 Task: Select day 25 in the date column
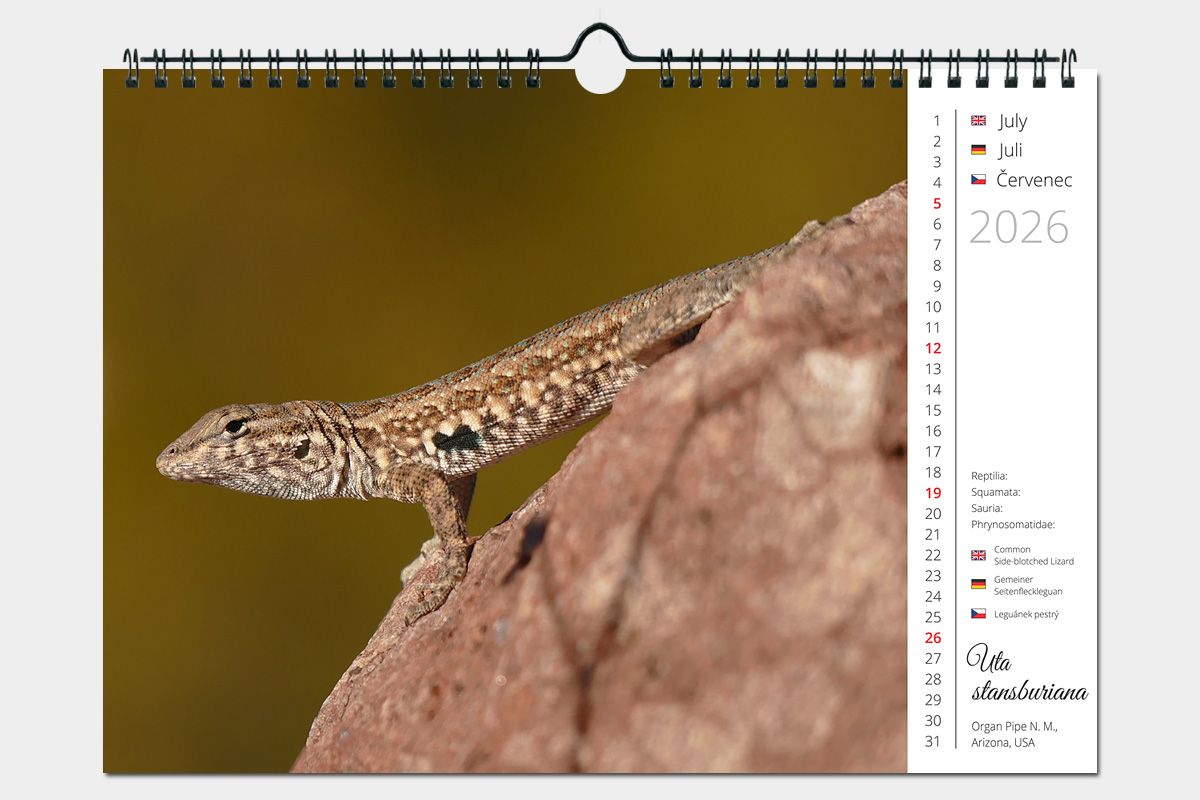tap(933, 617)
